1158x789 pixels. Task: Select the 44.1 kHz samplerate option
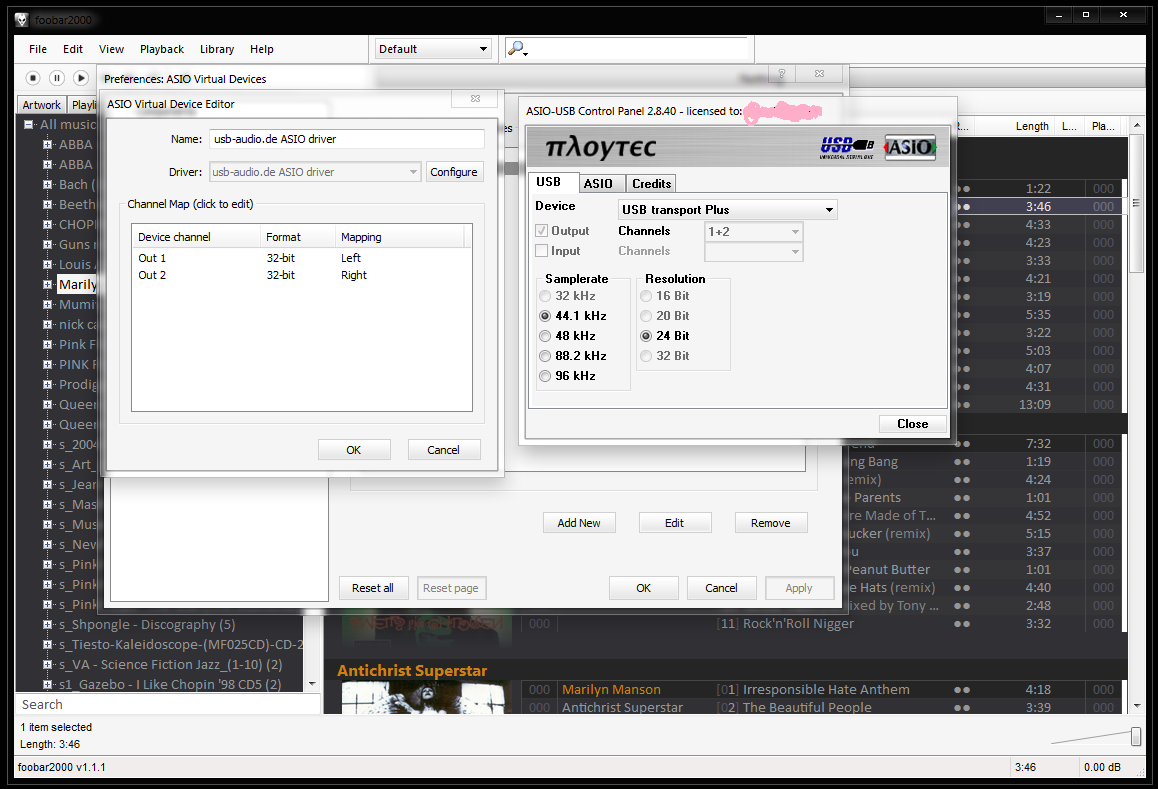click(545, 316)
